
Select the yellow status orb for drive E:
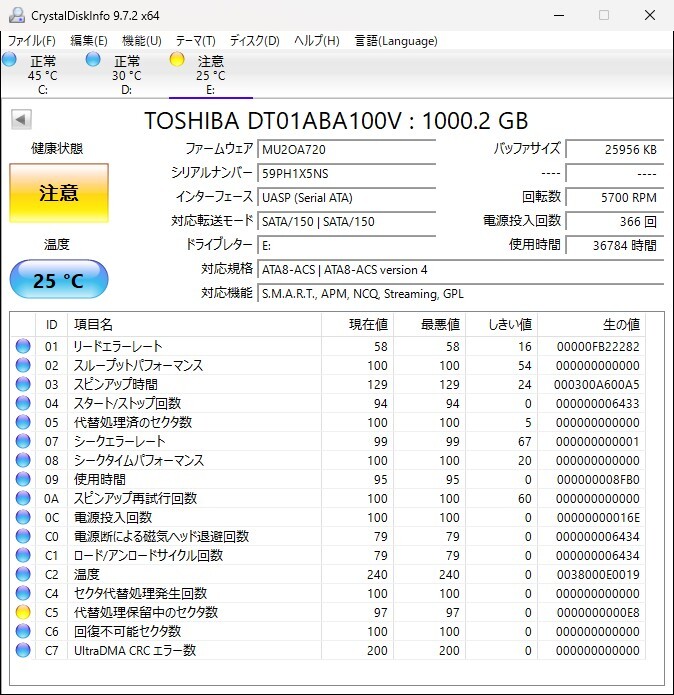click(x=177, y=59)
